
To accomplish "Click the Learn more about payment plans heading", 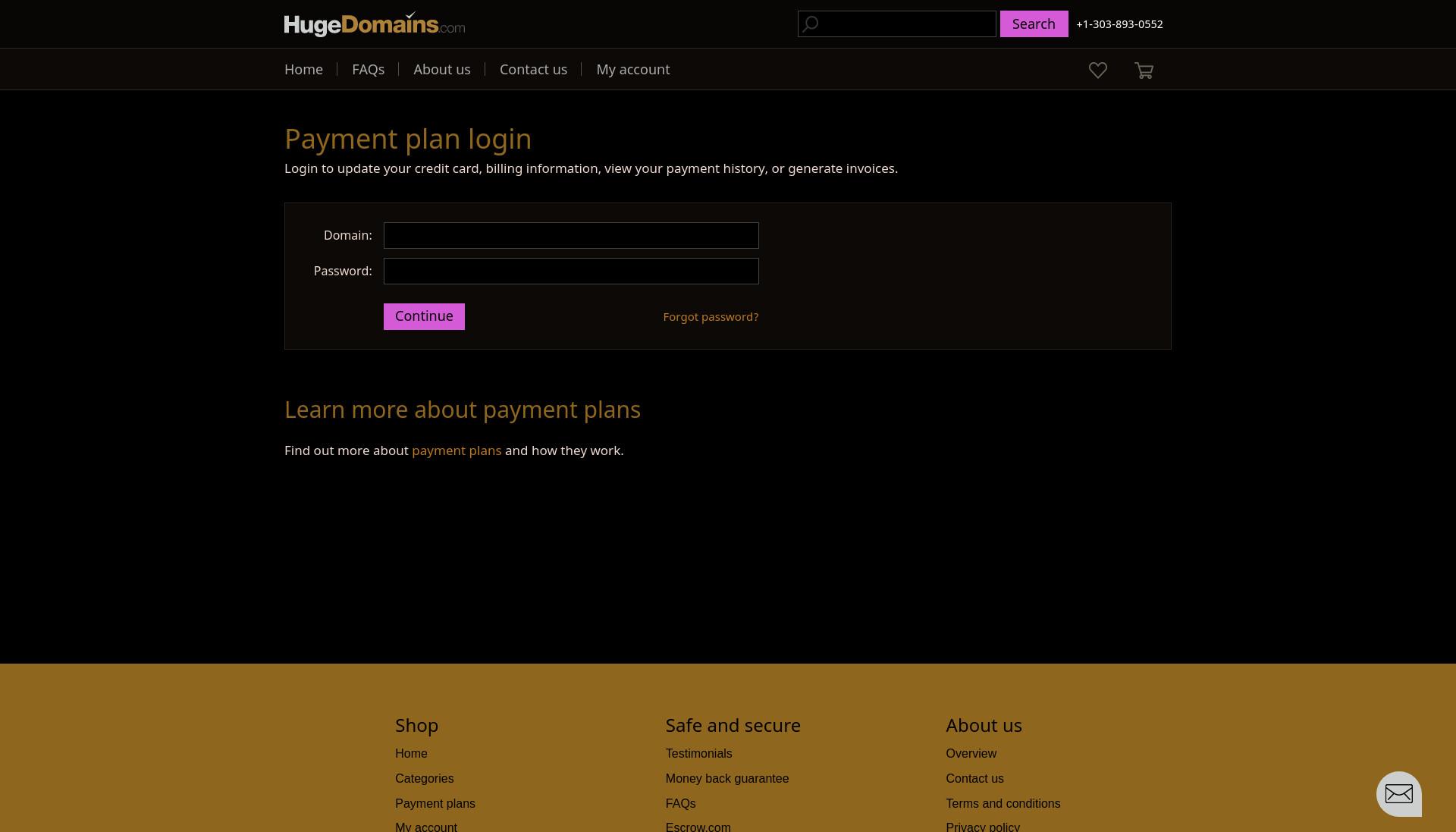I will click(463, 410).
